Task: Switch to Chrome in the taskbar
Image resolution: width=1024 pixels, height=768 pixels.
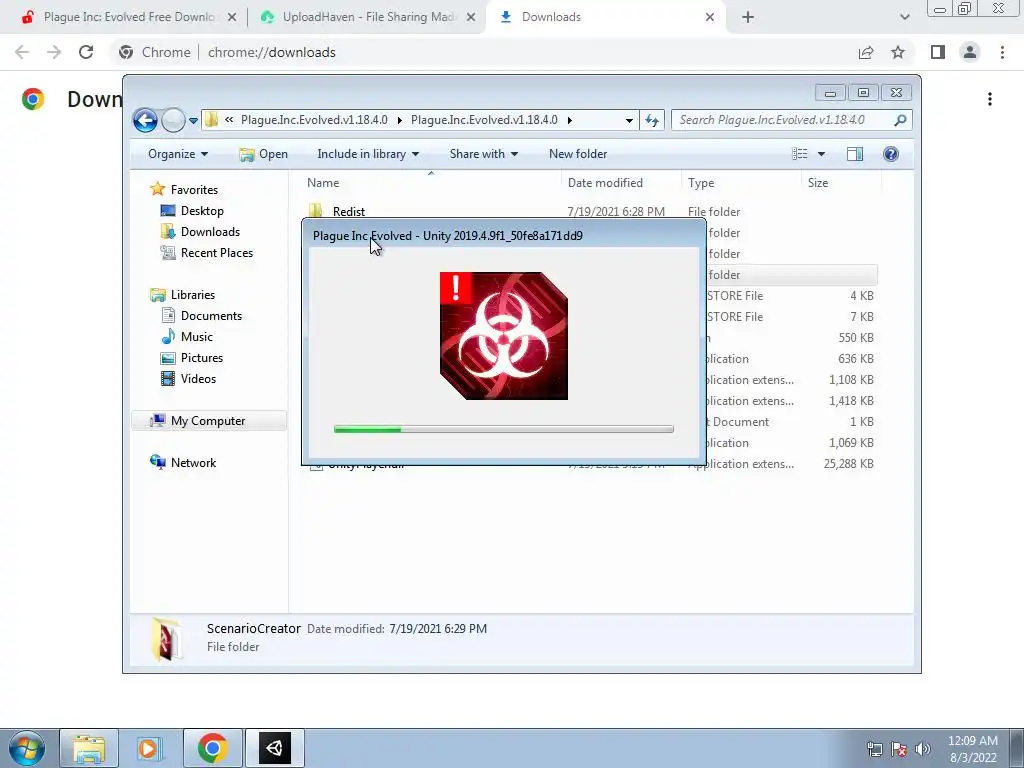Action: pyautogui.click(x=212, y=748)
